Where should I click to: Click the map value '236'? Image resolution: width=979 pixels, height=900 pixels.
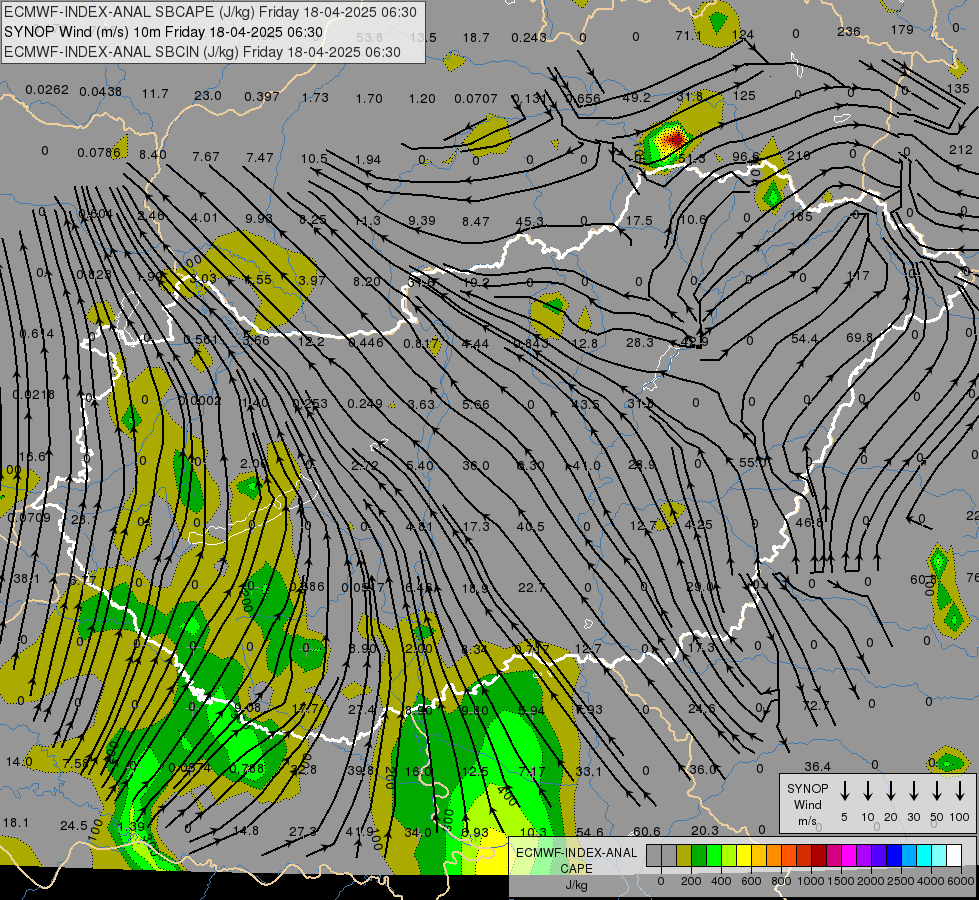point(849,31)
